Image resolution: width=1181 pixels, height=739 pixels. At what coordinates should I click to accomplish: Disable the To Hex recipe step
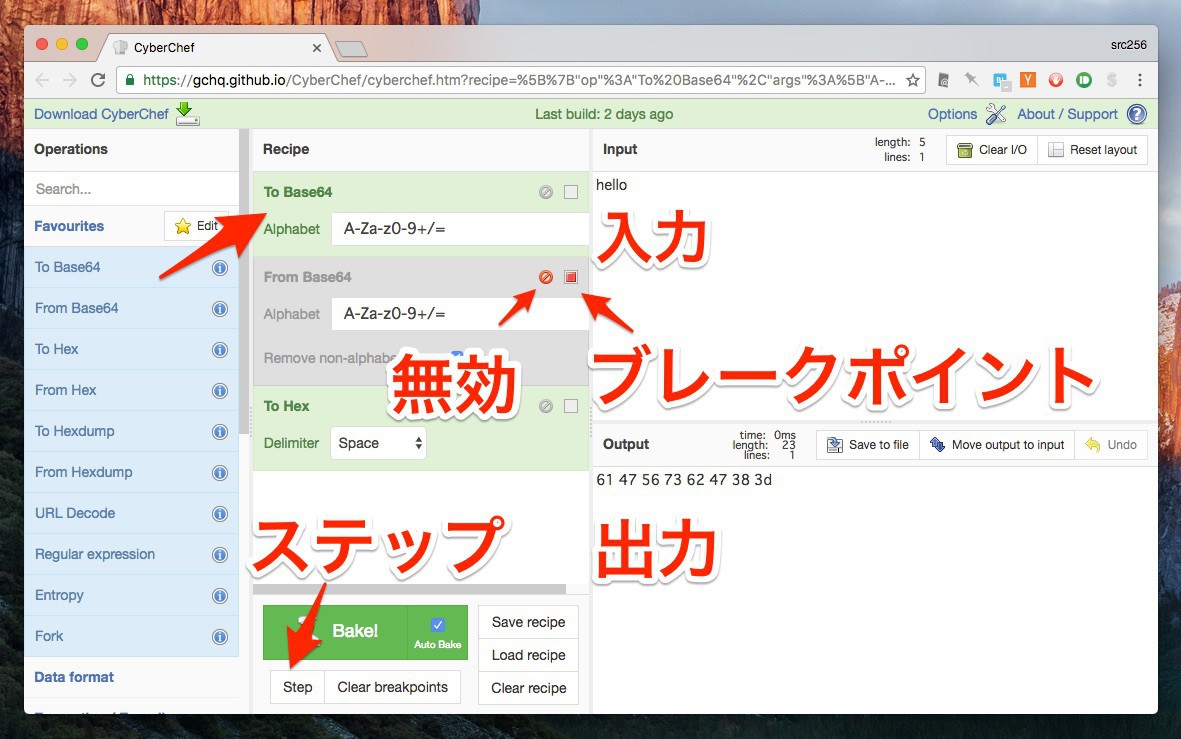coord(546,406)
